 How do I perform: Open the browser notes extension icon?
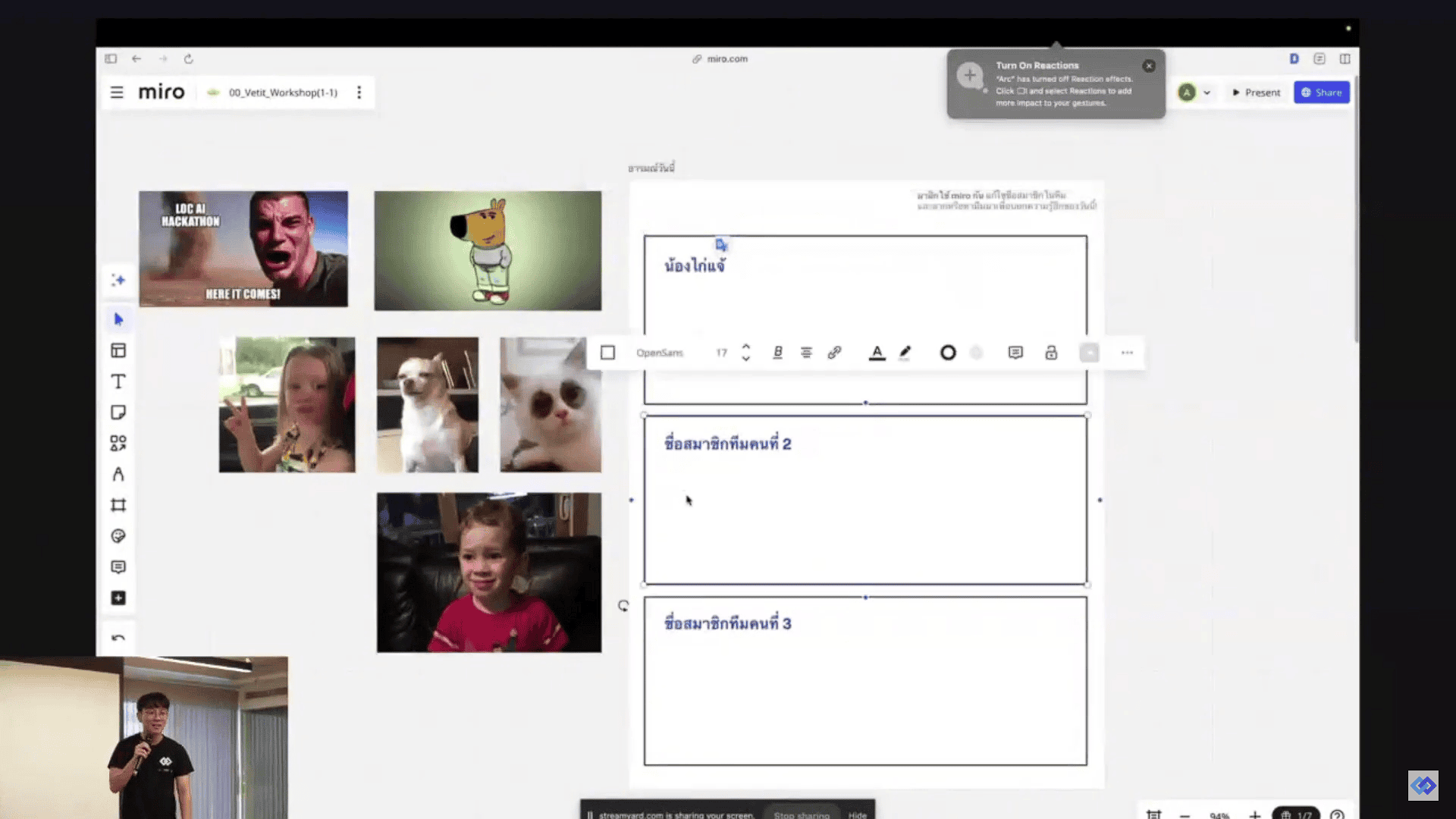point(1319,58)
